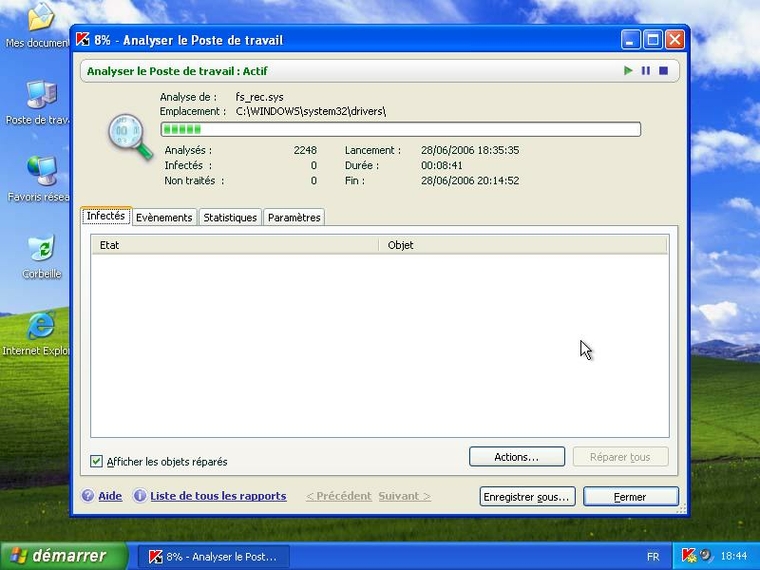Open the Aide link
The height and width of the screenshot is (570, 760).
[x=110, y=496]
